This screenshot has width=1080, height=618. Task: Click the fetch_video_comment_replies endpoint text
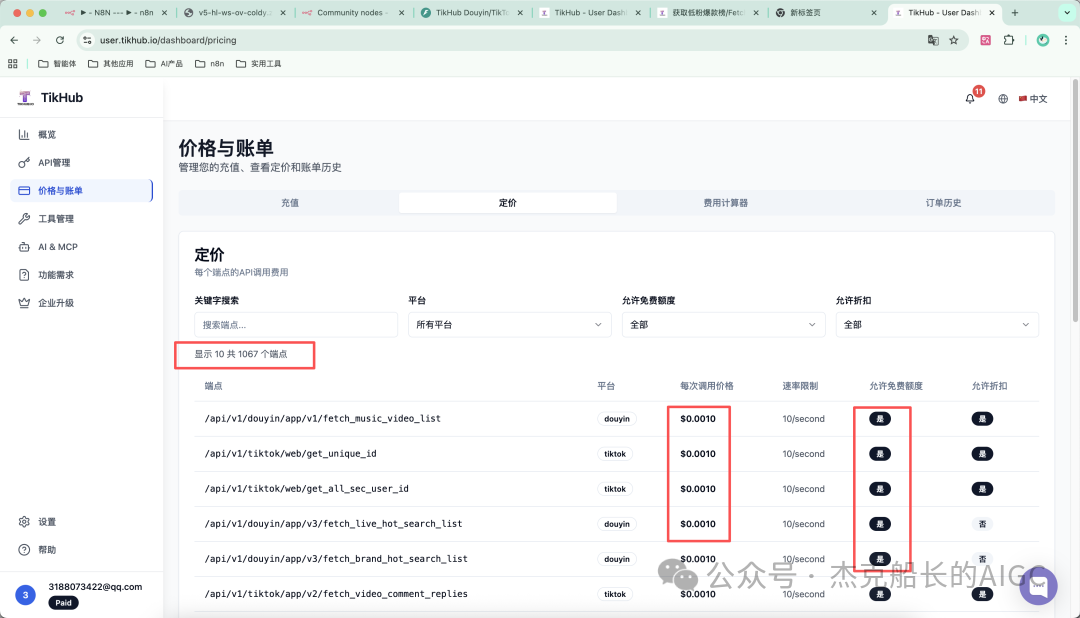tap(336, 594)
